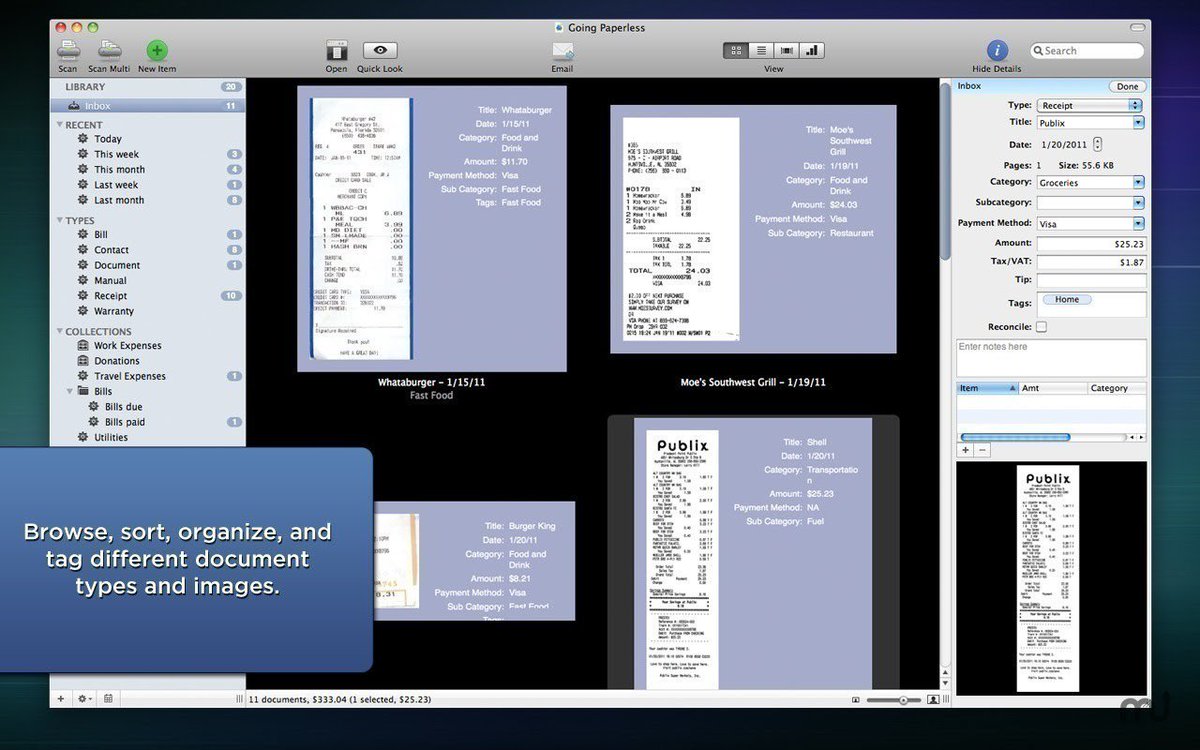Add a New Item with green plus
Image resolution: width=1200 pixels, height=750 pixels.
157,50
